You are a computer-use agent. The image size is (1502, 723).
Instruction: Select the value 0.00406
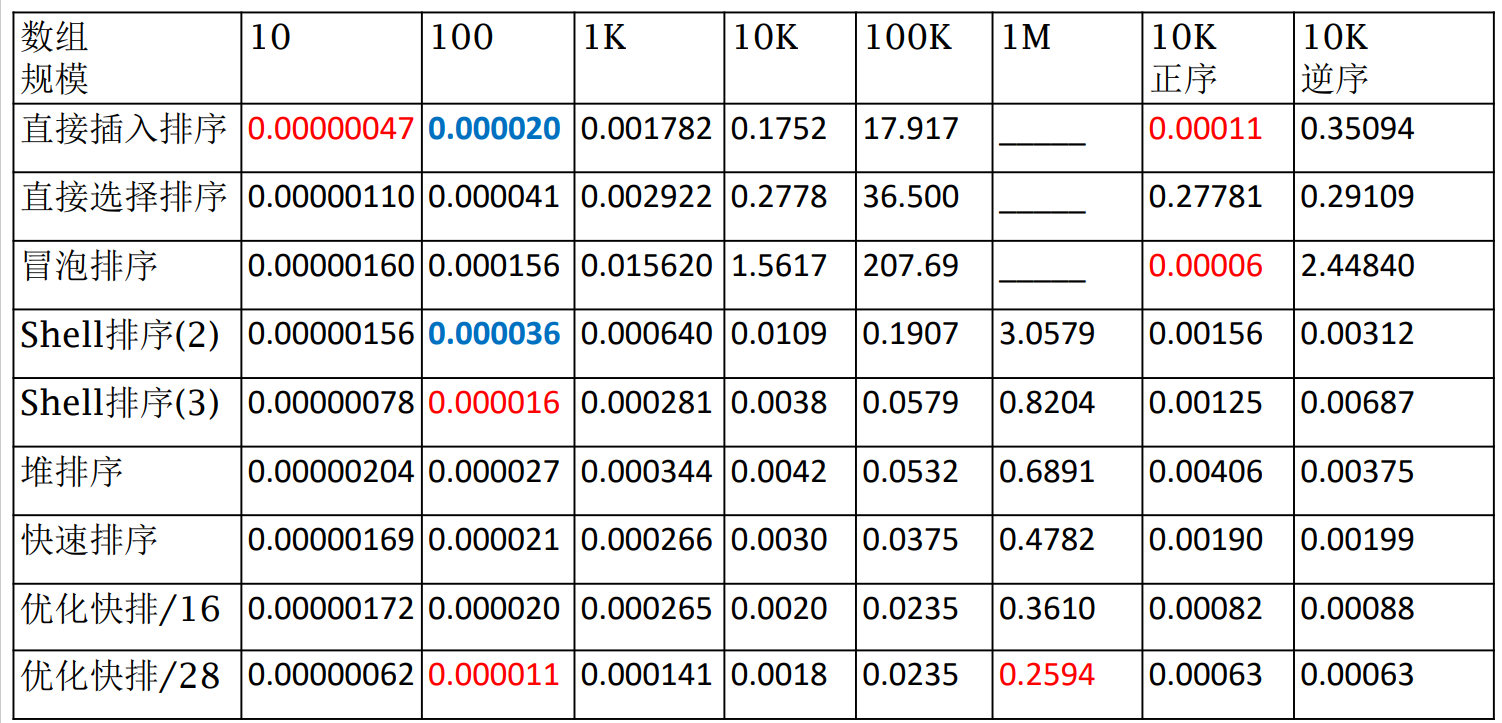coord(1206,471)
